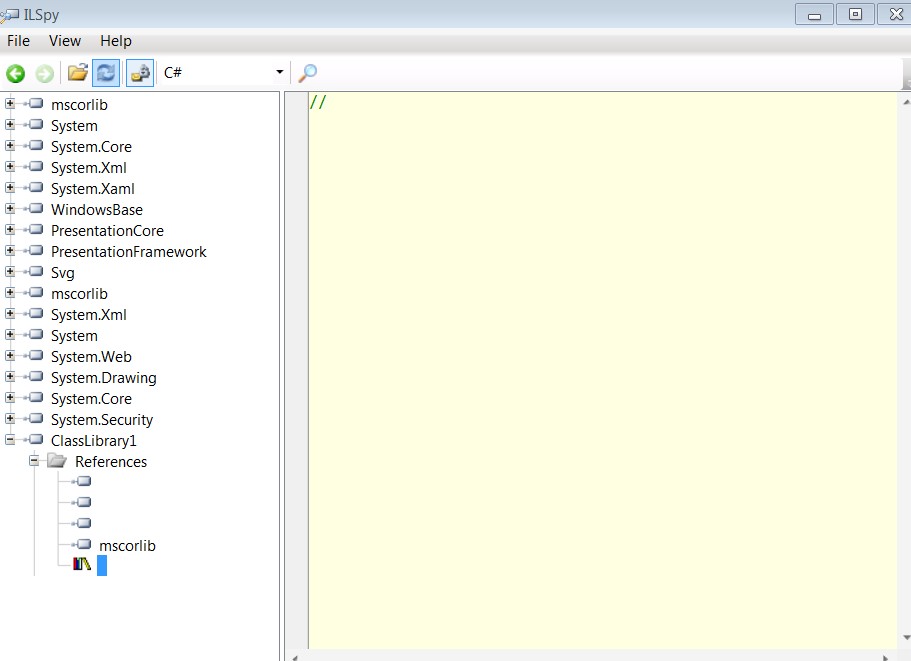Open the File menu
Viewport: 911px width, 661px height.
(18, 41)
